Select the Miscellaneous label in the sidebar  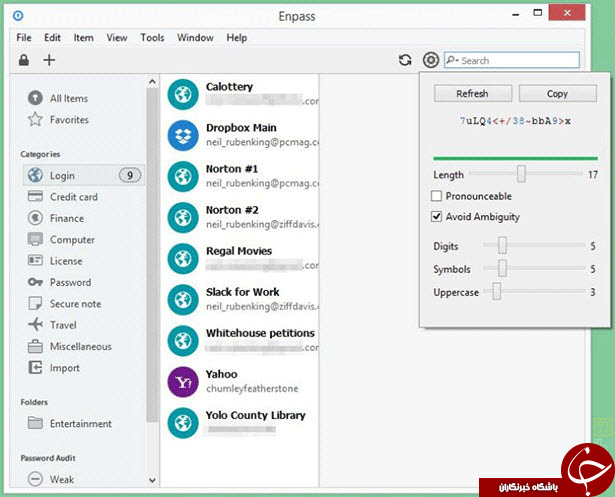pyautogui.click(x=80, y=346)
